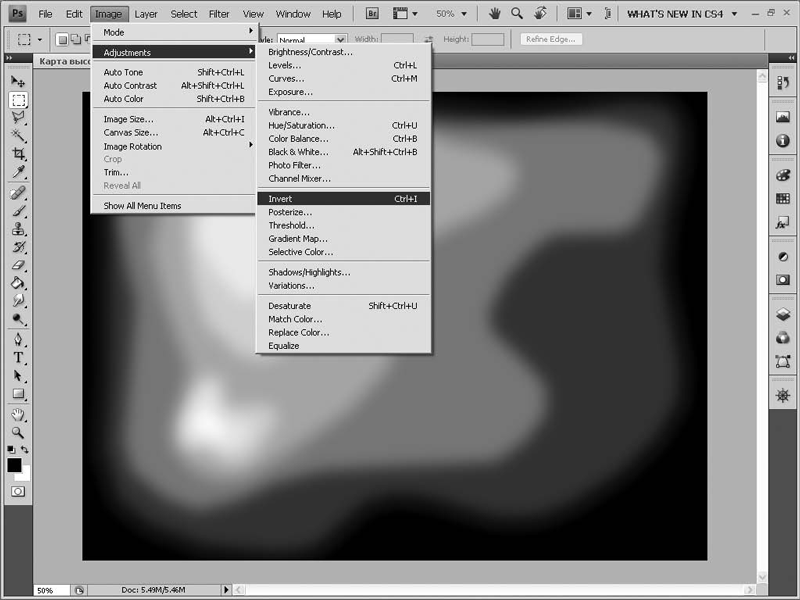800x600 pixels.
Task: Open the Info panel icon
Action: pyautogui.click(x=783, y=140)
